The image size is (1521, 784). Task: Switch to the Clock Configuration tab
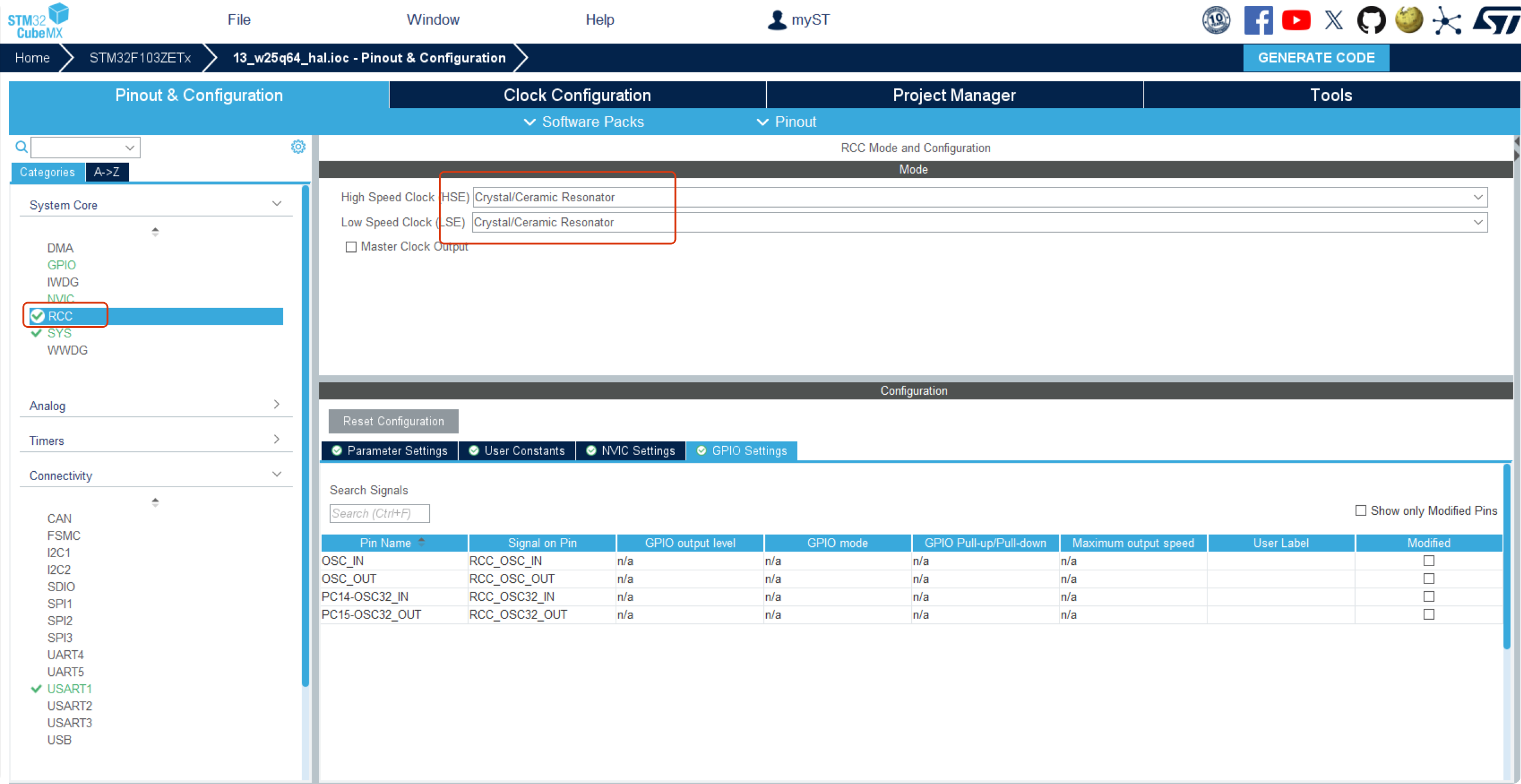577,95
